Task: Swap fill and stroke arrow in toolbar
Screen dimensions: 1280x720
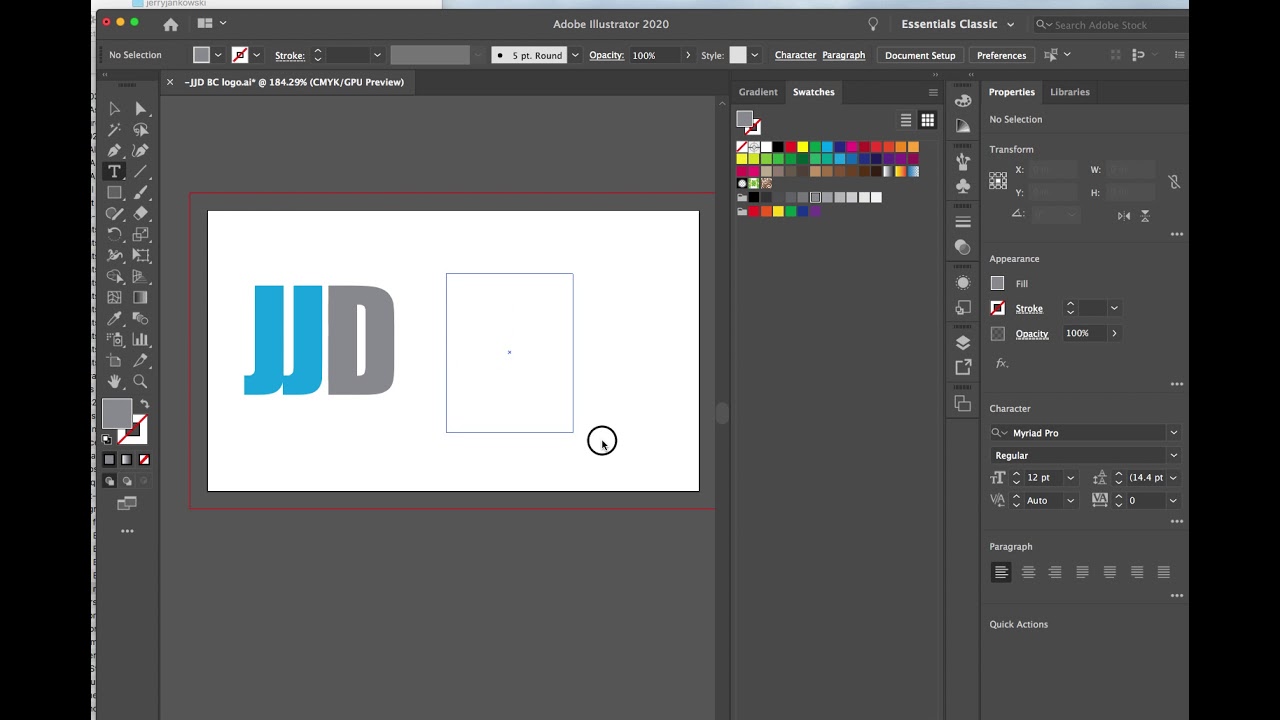Action: (144, 404)
